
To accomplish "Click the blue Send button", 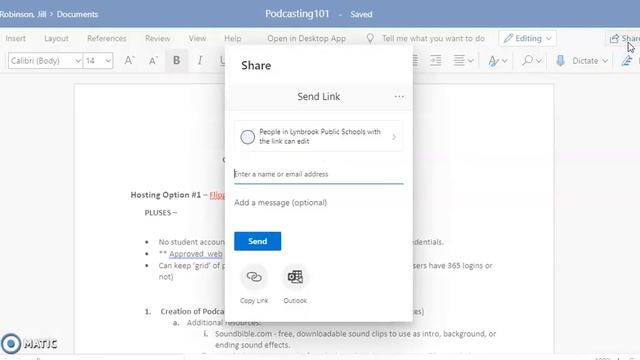I will [x=258, y=241].
